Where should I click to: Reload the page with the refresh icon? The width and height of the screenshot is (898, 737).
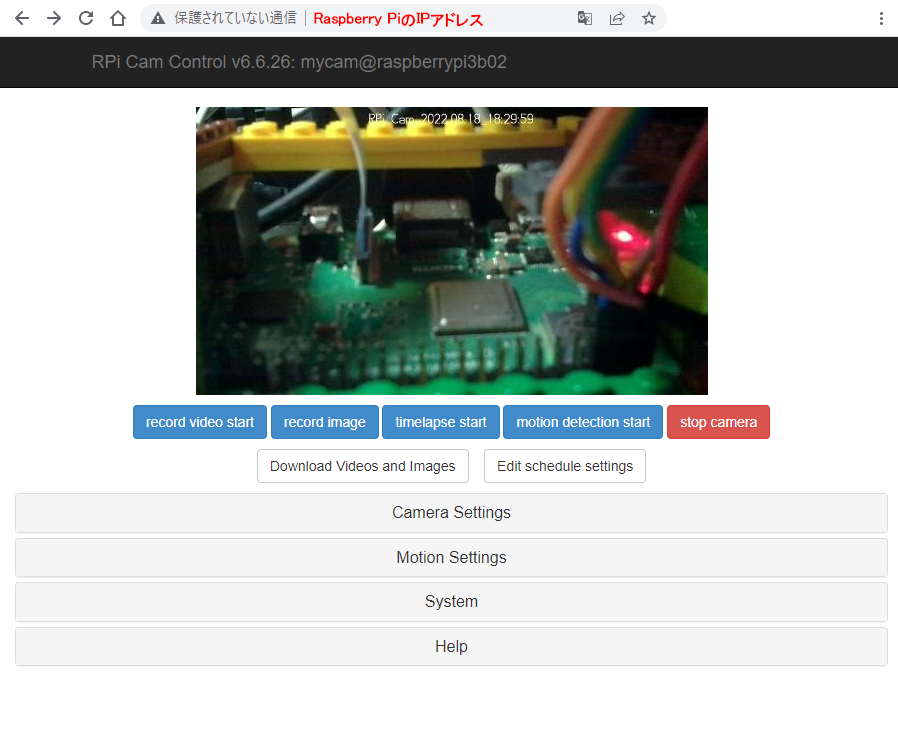click(86, 18)
